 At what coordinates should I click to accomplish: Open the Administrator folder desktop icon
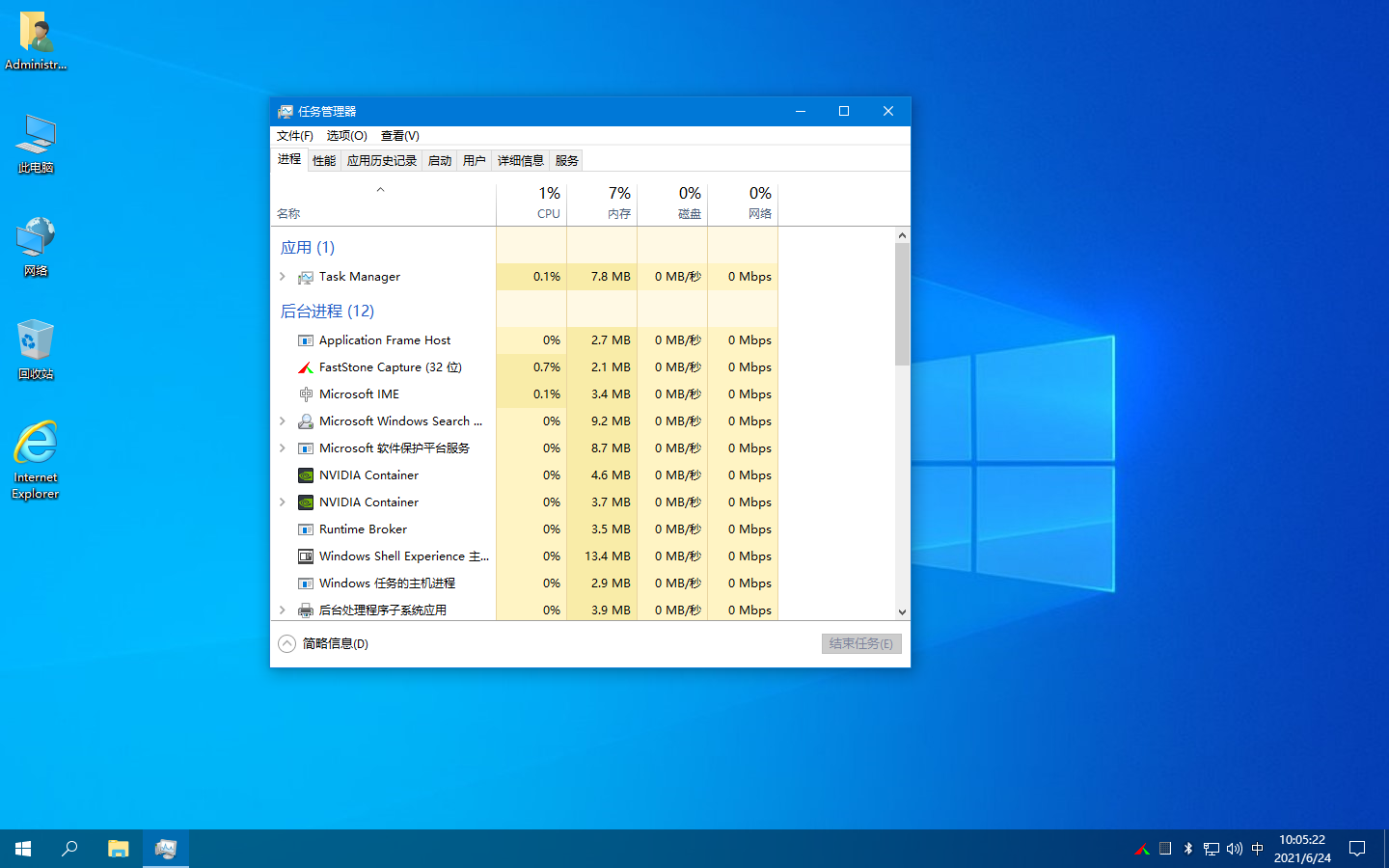pyautogui.click(x=36, y=41)
